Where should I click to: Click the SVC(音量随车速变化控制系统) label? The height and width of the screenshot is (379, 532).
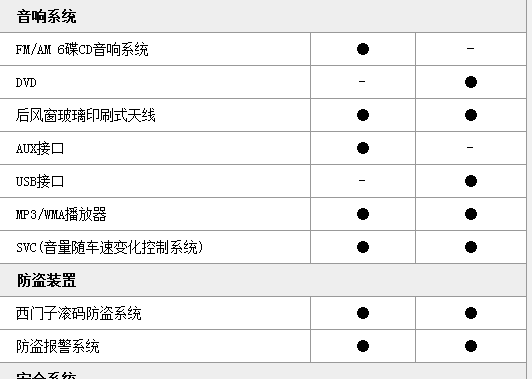pos(110,247)
